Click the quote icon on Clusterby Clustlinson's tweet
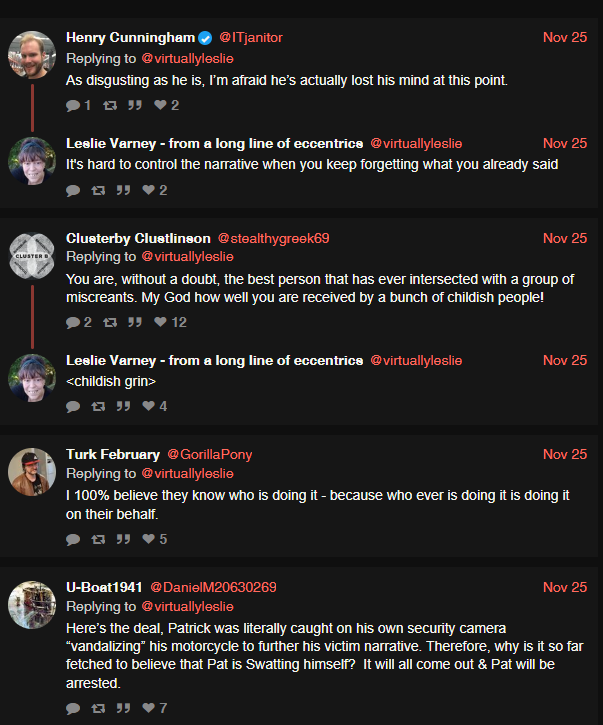 (135, 322)
